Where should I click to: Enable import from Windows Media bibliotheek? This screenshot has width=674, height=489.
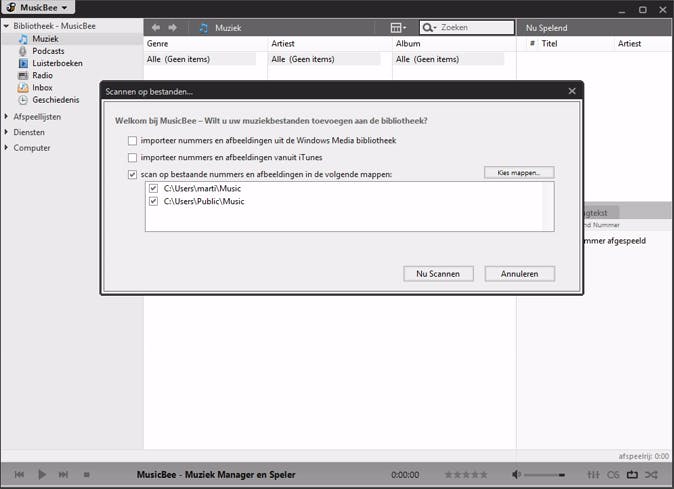pos(132,141)
